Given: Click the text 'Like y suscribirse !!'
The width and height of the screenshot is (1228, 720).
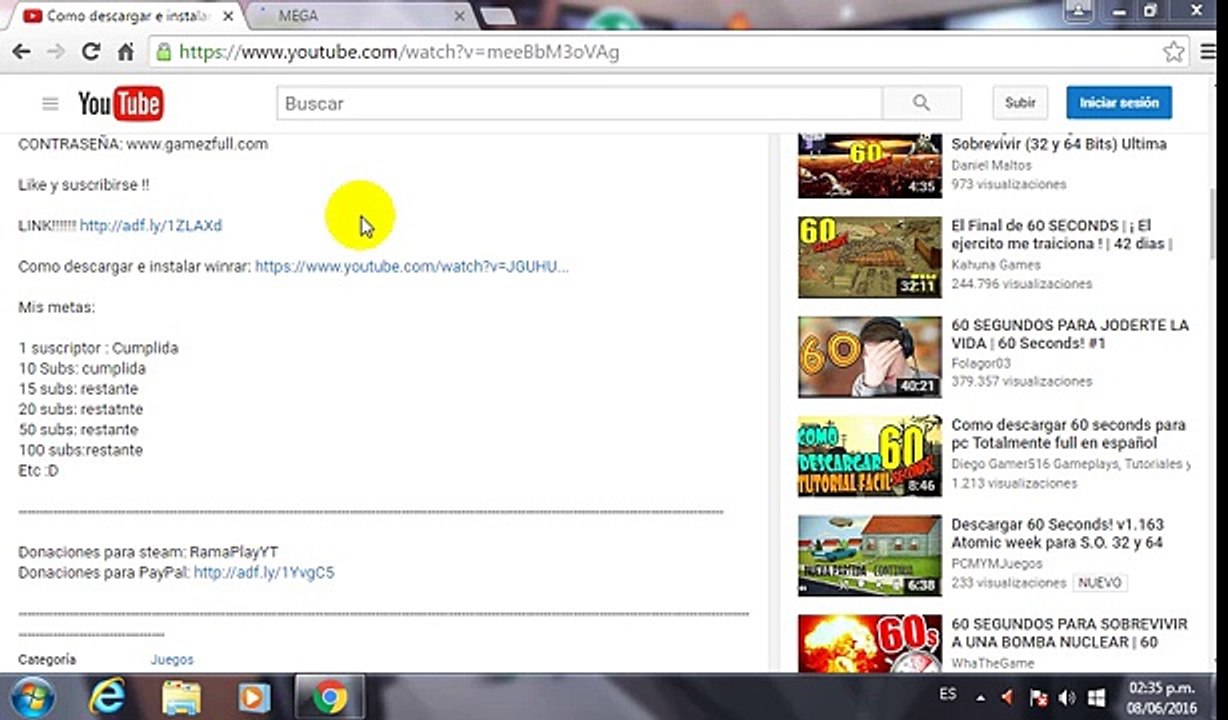Looking at the screenshot, I should coord(84,185).
